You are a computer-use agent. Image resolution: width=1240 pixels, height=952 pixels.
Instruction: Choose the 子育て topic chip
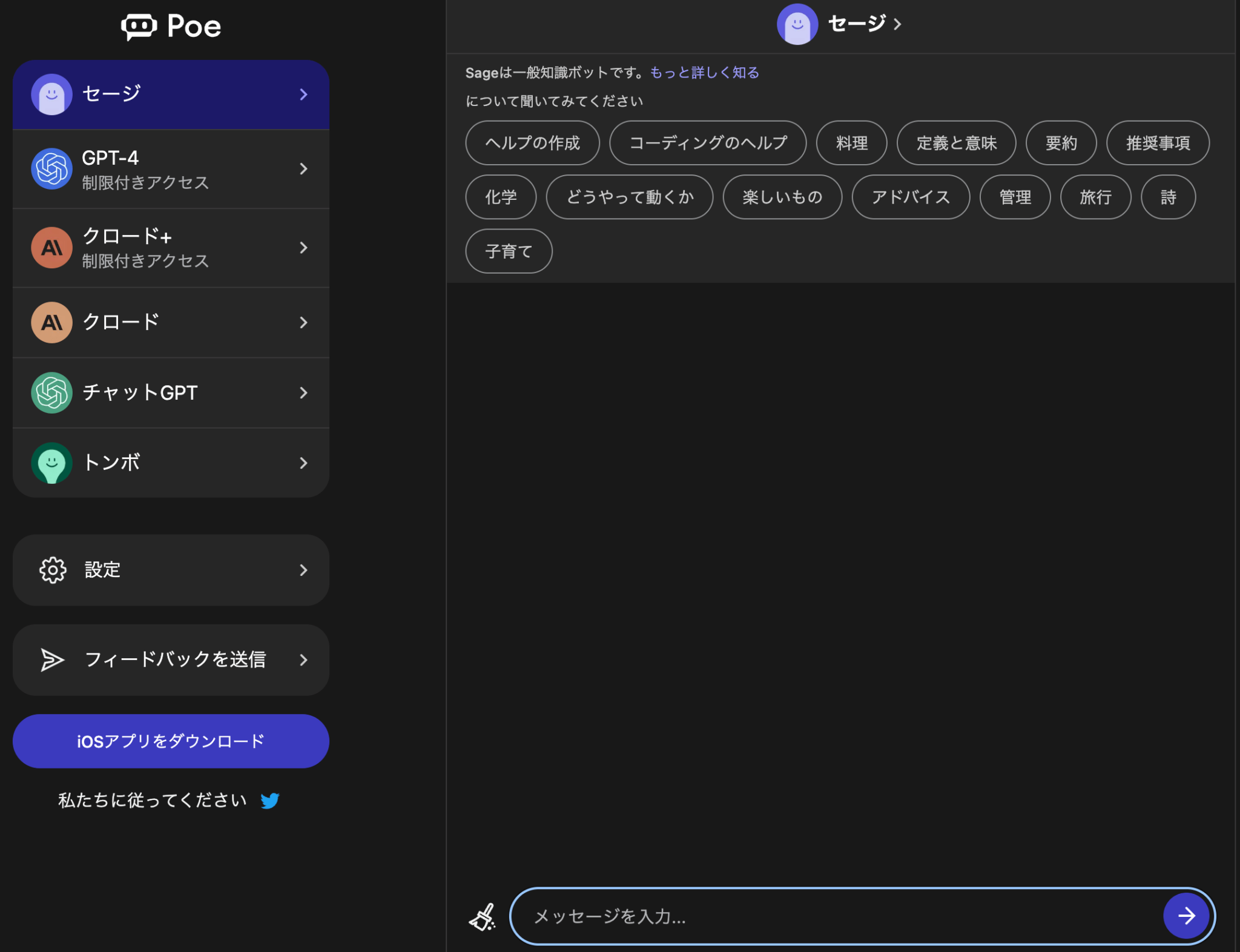click(508, 251)
